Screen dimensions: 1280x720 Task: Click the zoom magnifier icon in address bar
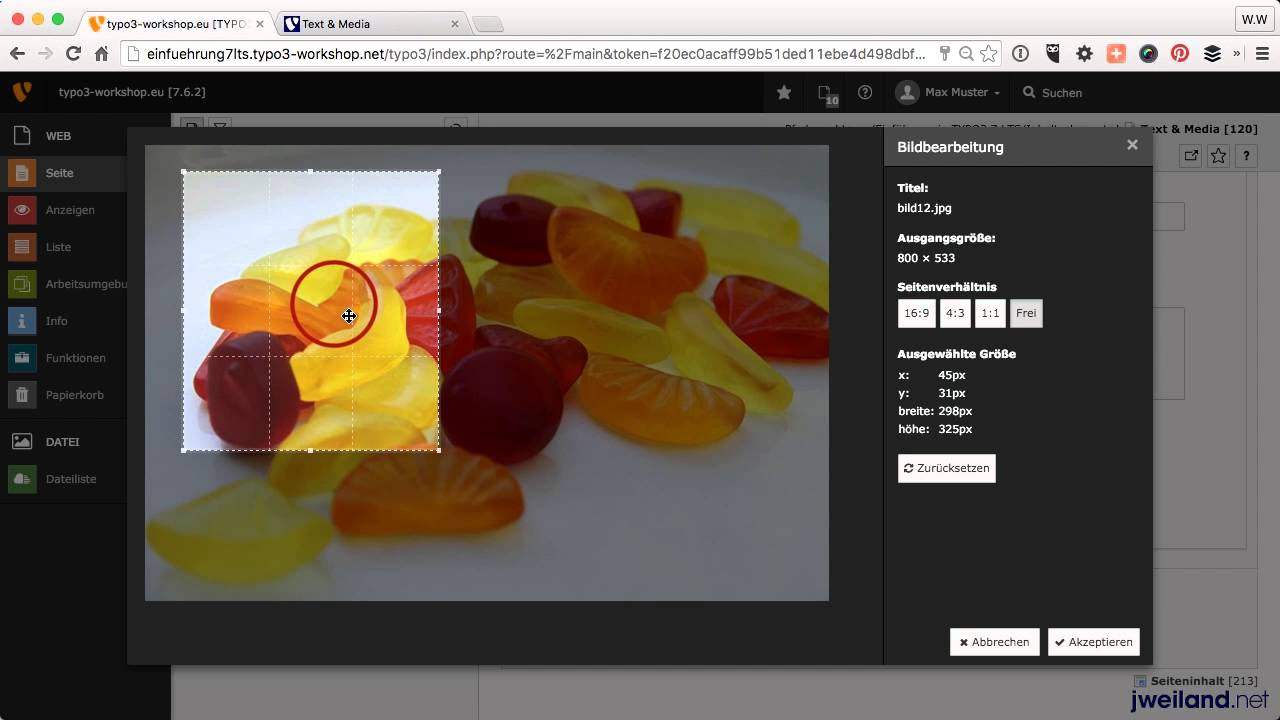(966, 54)
